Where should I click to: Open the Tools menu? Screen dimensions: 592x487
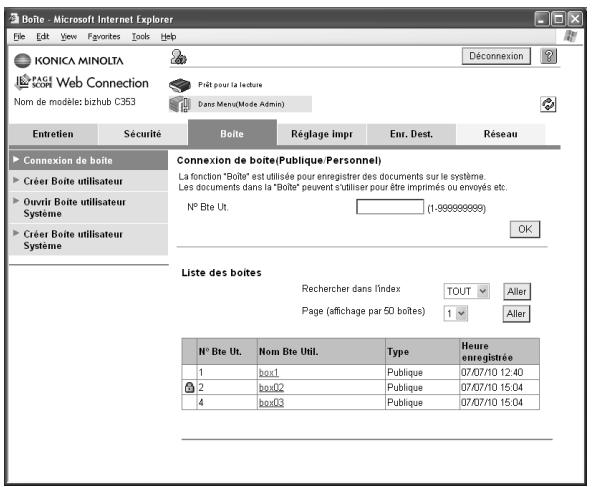[141, 37]
